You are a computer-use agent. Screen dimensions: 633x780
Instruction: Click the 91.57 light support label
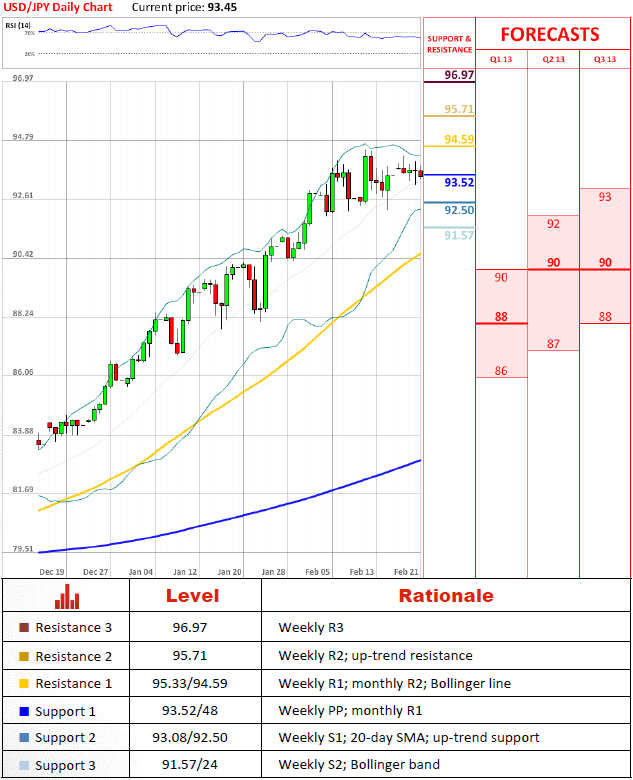click(x=459, y=235)
